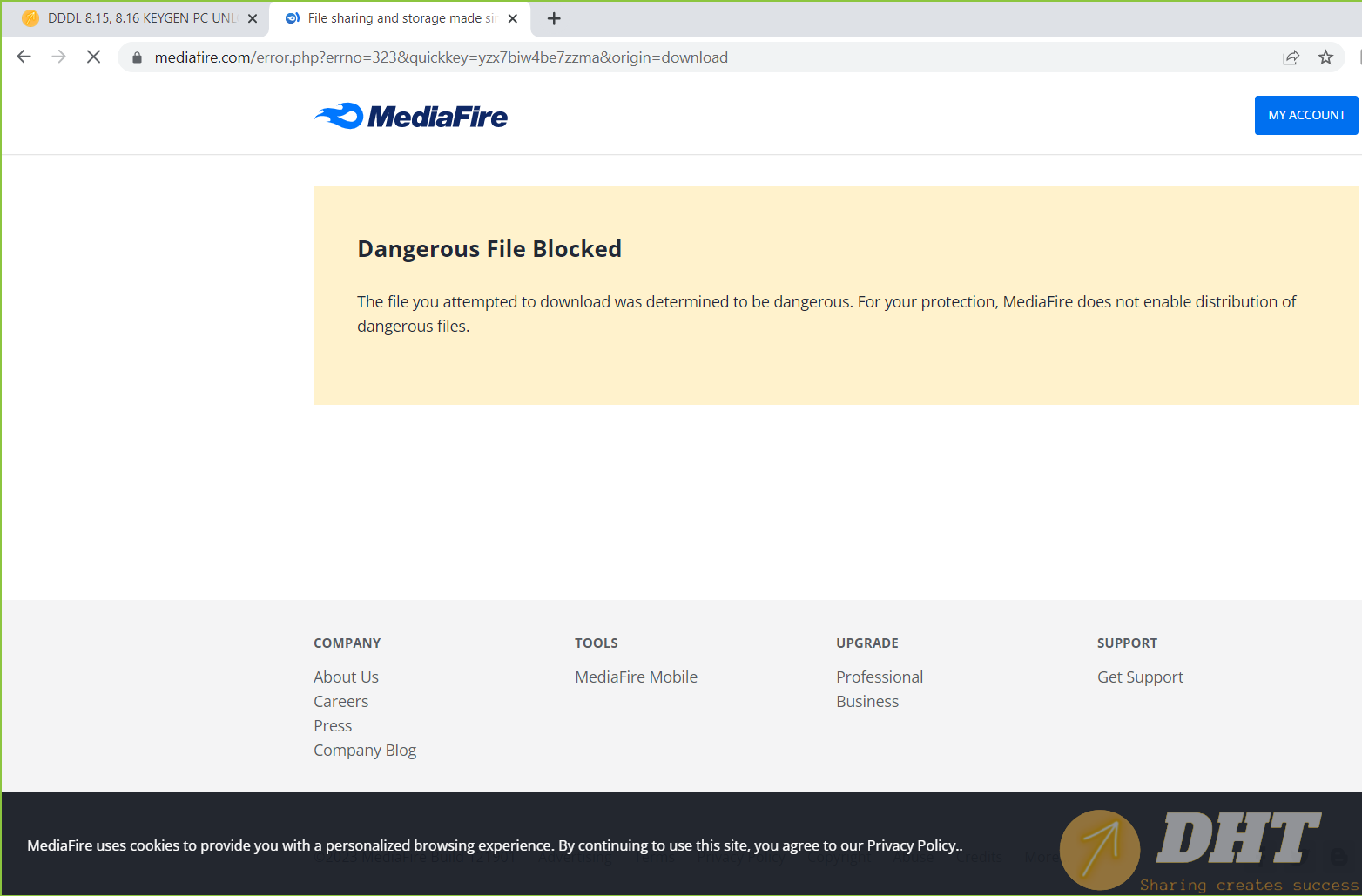Click the share page icon
This screenshot has width=1362, height=896.
(x=1291, y=57)
